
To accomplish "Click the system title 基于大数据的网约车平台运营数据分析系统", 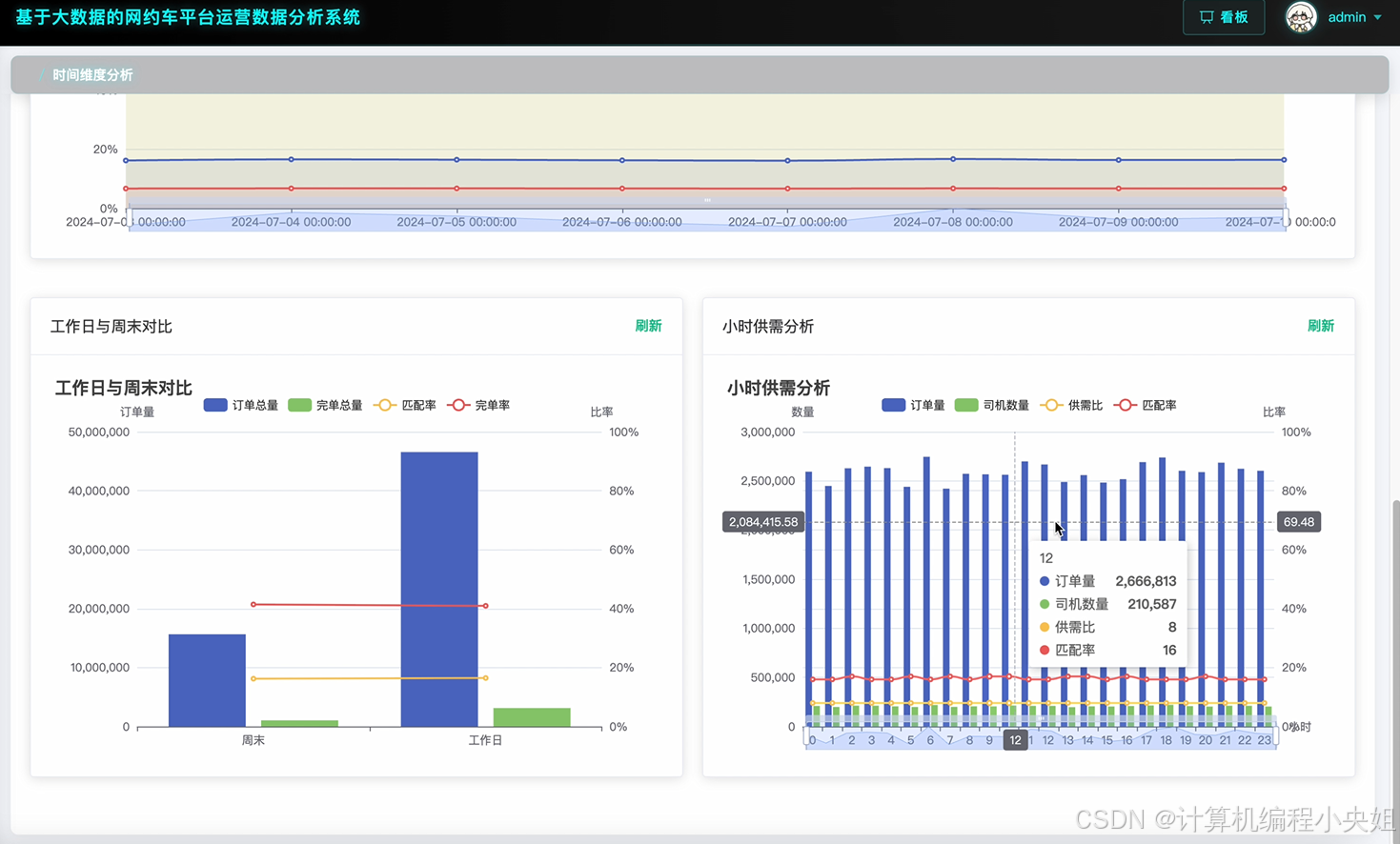I will pyautogui.click(x=188, y=17).
